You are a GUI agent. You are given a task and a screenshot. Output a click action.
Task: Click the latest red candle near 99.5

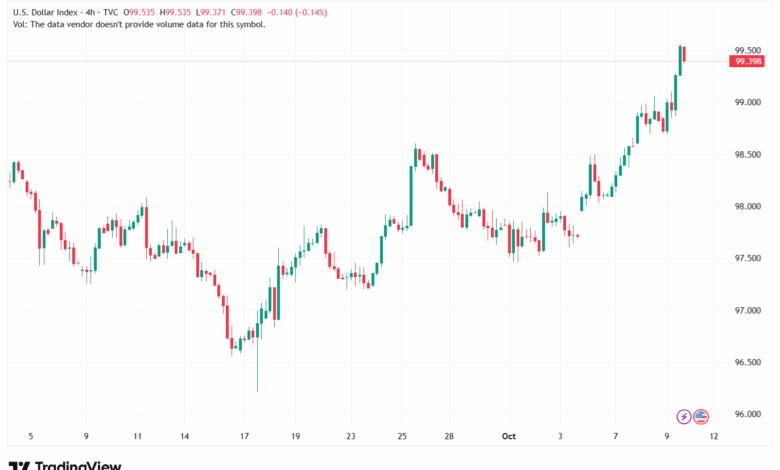click(684, 54)
